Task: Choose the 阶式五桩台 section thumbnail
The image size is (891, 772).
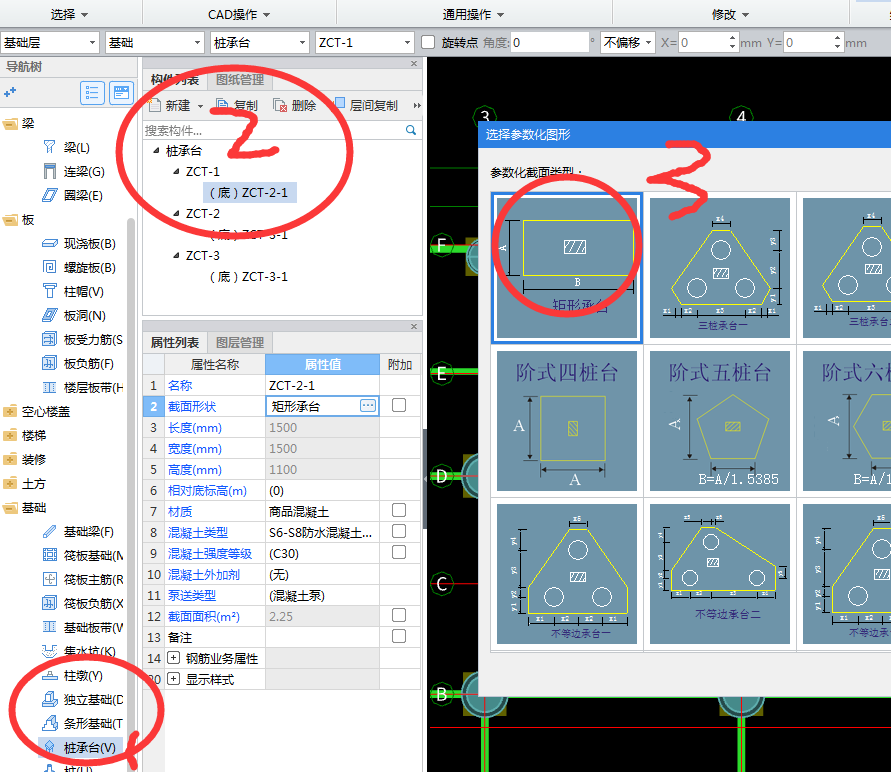Action: click(x=720, y=421)
